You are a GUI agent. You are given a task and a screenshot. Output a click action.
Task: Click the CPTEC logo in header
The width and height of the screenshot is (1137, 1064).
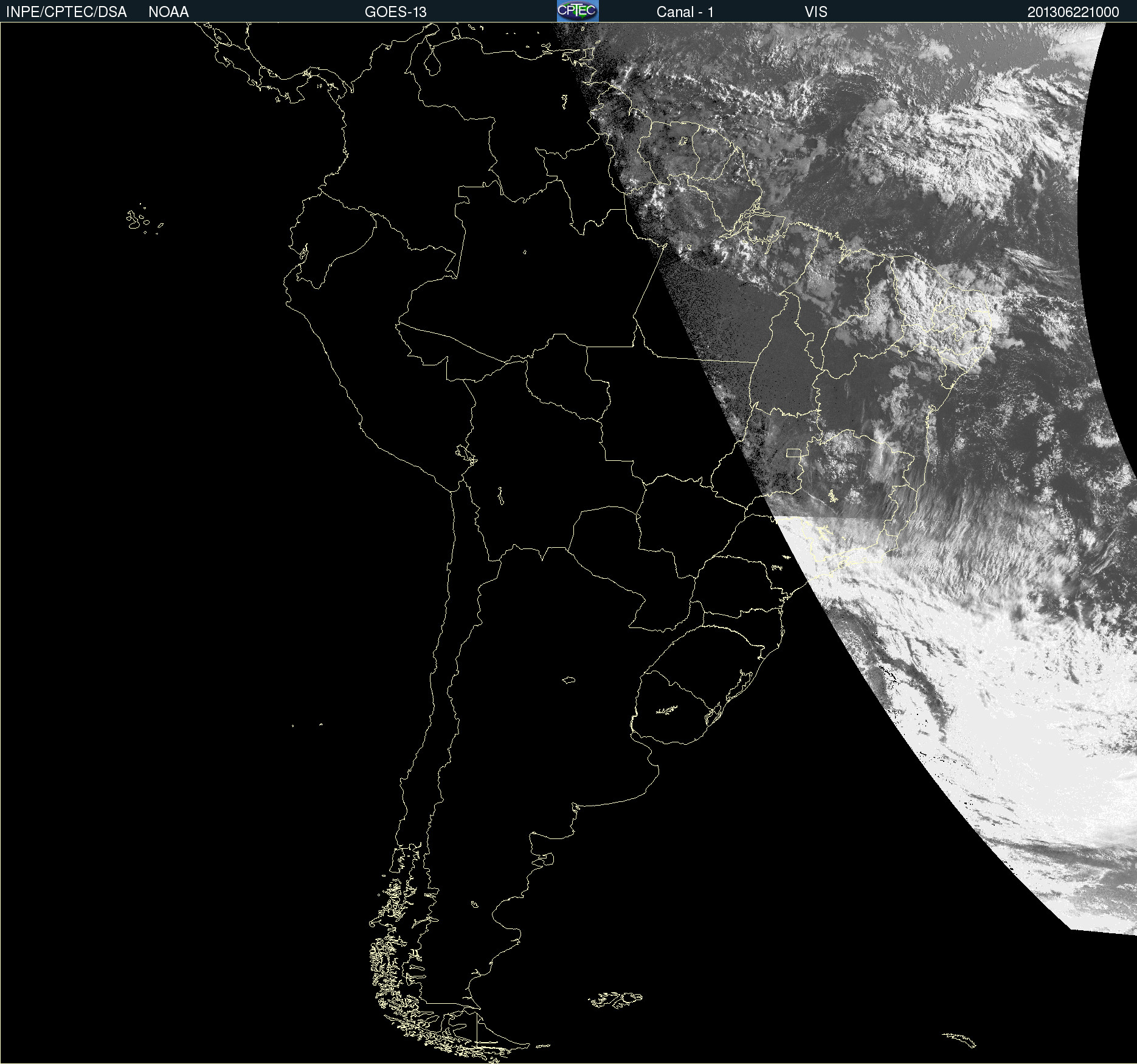pyautogui.click(x=578, y=11)
